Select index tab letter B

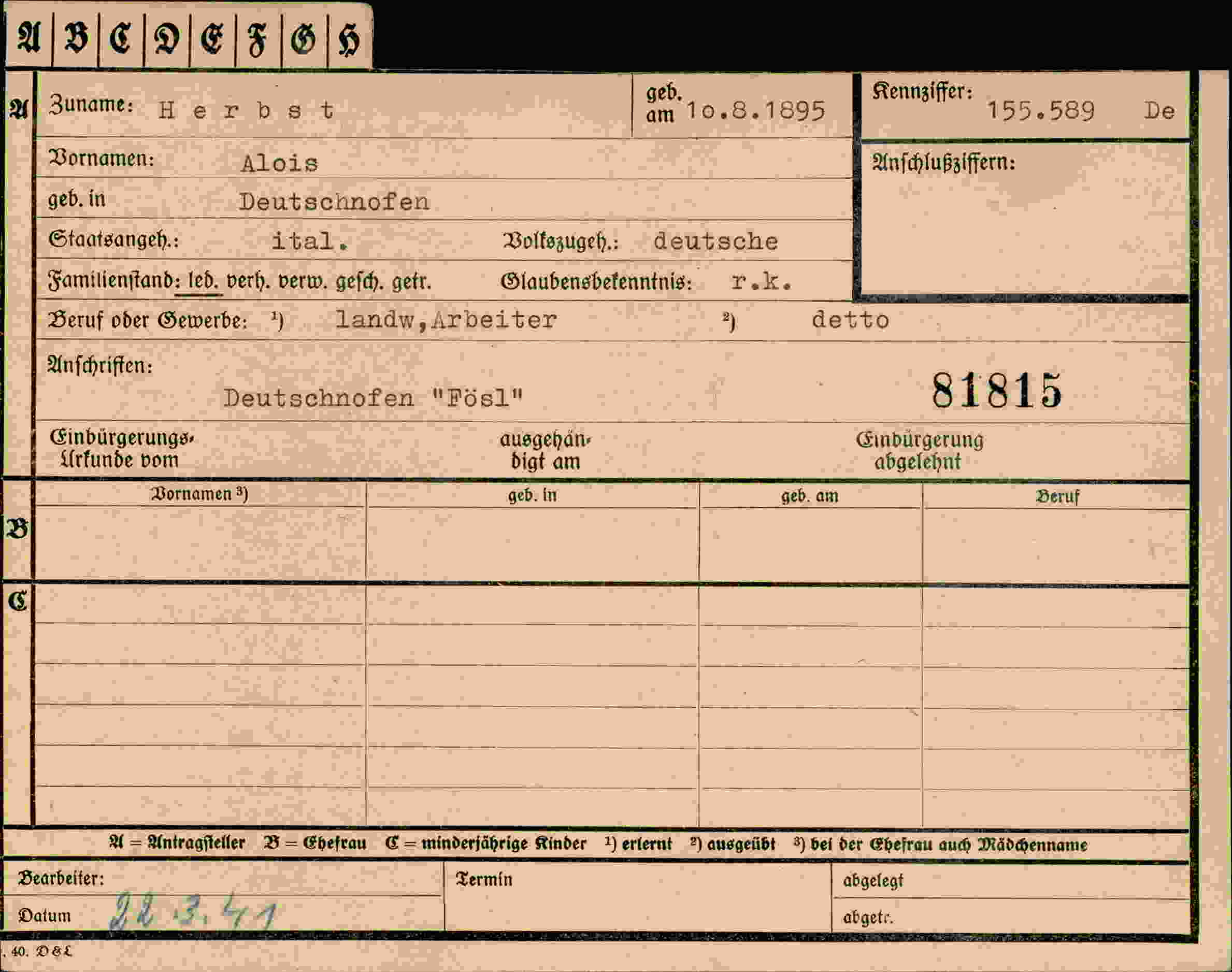(x=76, y=37)
